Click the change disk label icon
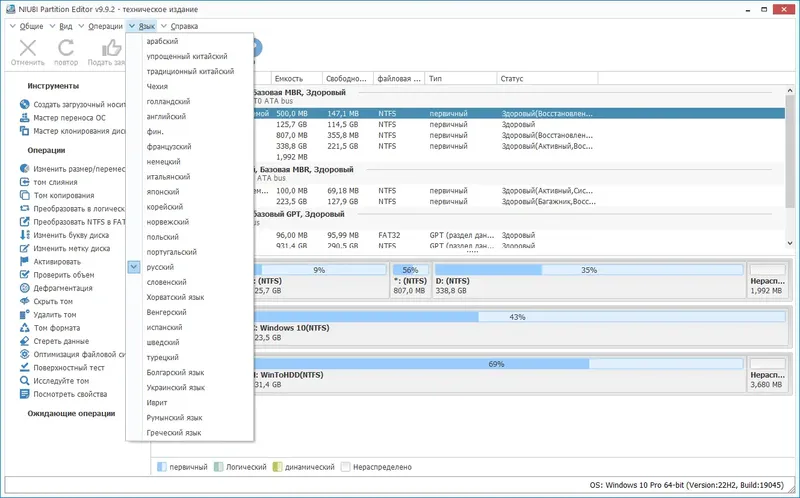 24,248
